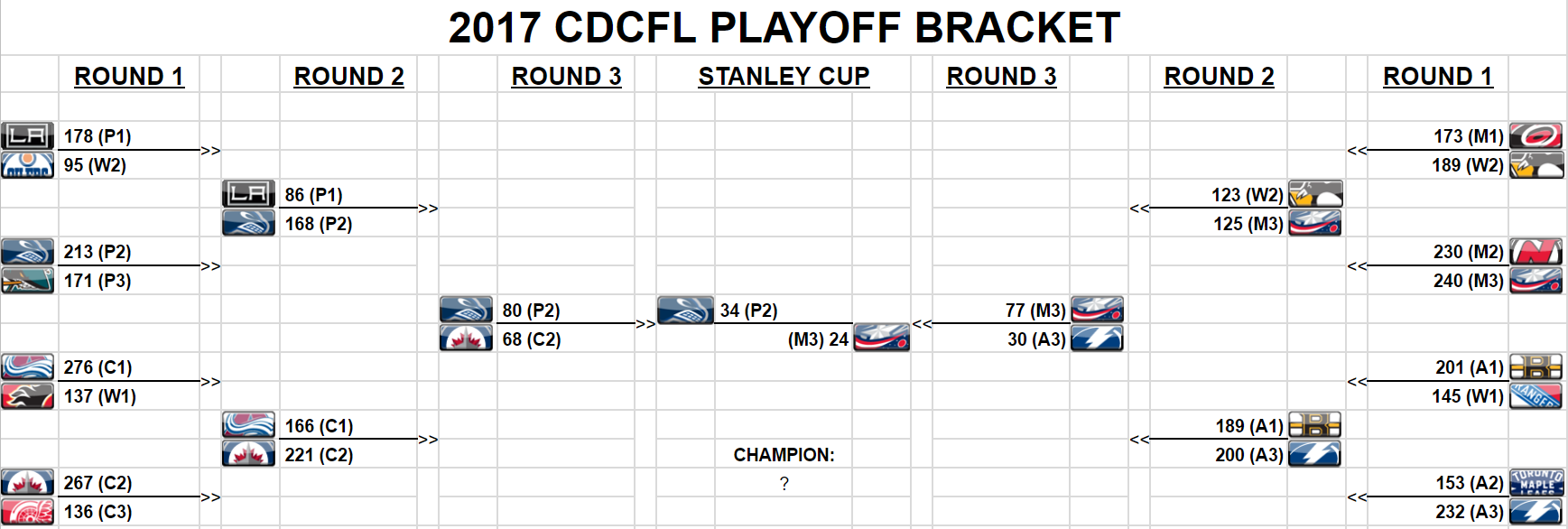1568x529 pixels.
Task: Click the New York Rangers logo beside 145 (W1)
Action: pos(1536,396)
